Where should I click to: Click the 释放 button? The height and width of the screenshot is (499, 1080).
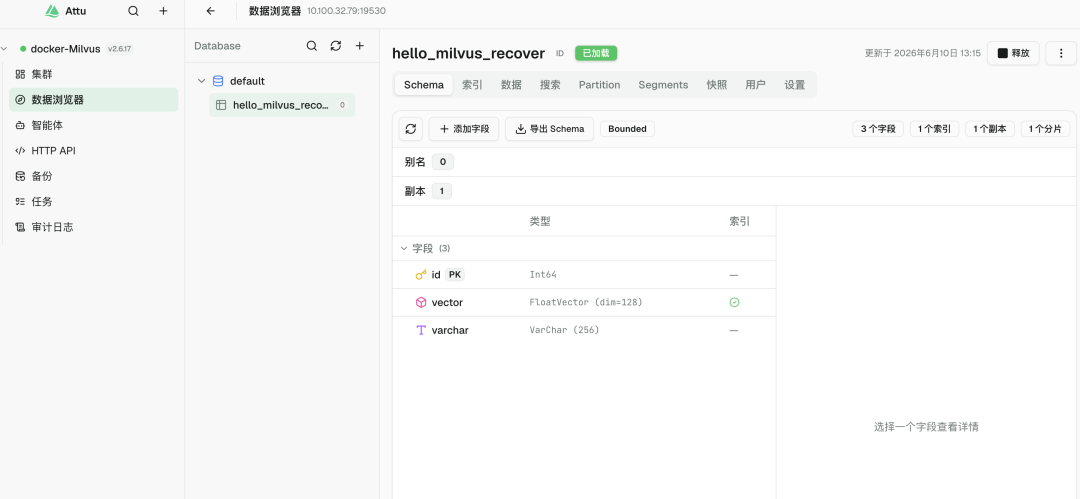[1013, 53]
